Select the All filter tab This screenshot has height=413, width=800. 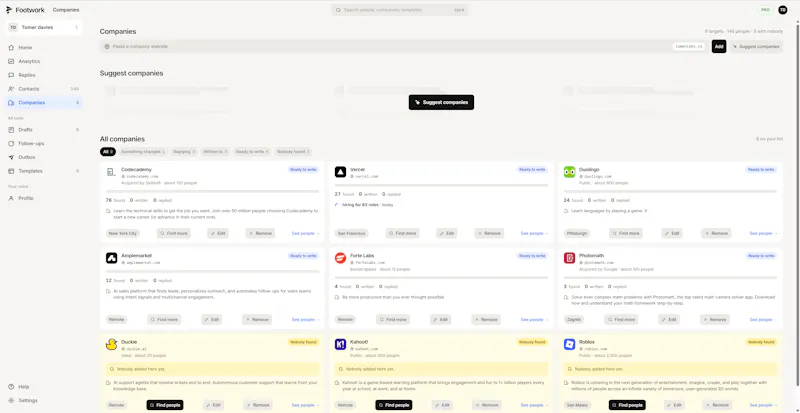[108, 152]
